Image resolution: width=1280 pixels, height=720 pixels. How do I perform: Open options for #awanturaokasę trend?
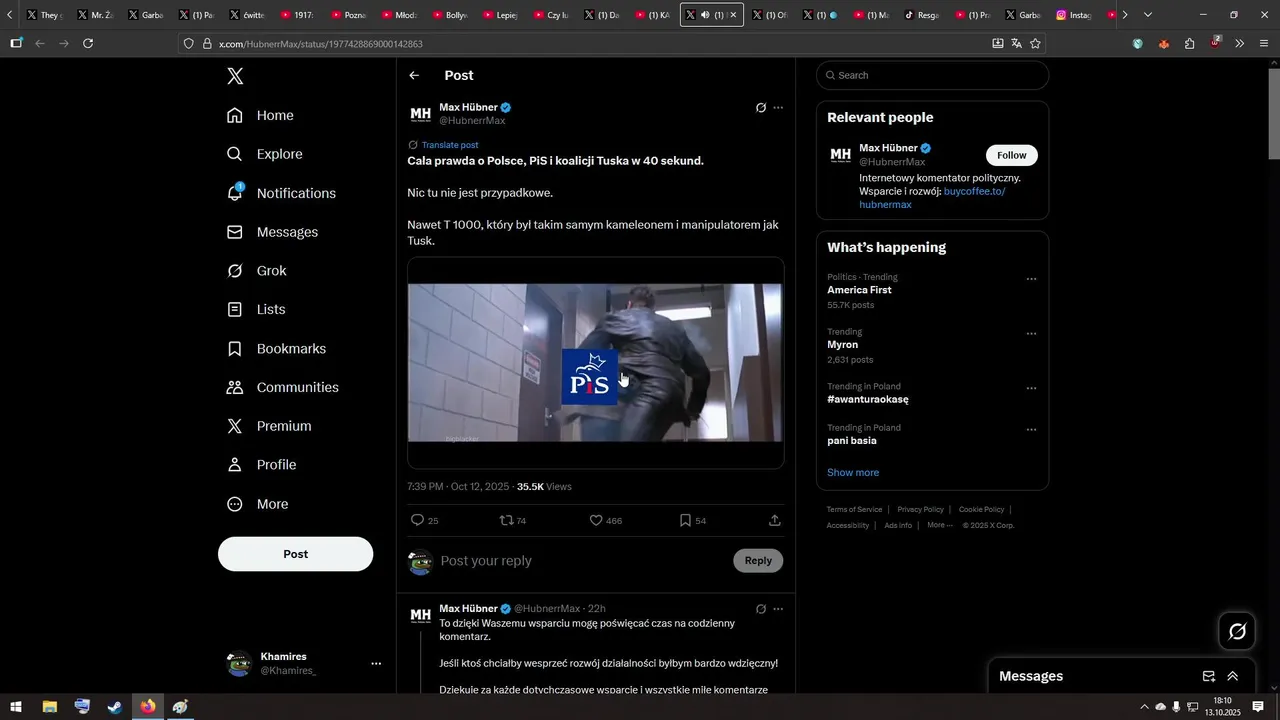[1031, 388]
